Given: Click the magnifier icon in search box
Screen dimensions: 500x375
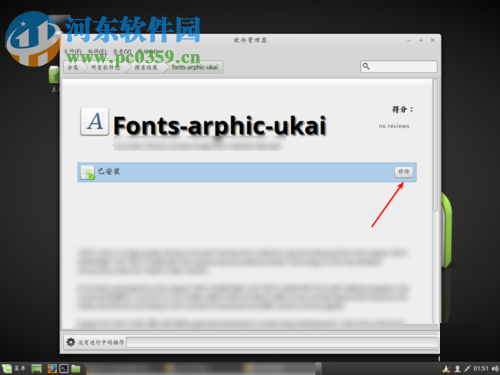Looking at the screenshot, I should [366, 66].
